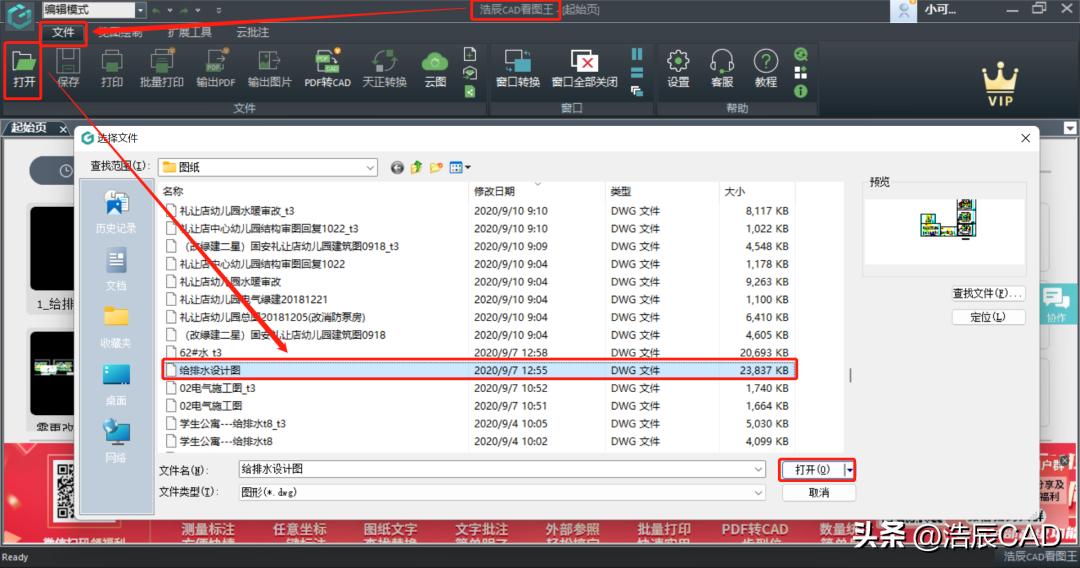Click the file list vertical scrollbar
Screen dimensions: 1080x568
(x=851, y=375)
